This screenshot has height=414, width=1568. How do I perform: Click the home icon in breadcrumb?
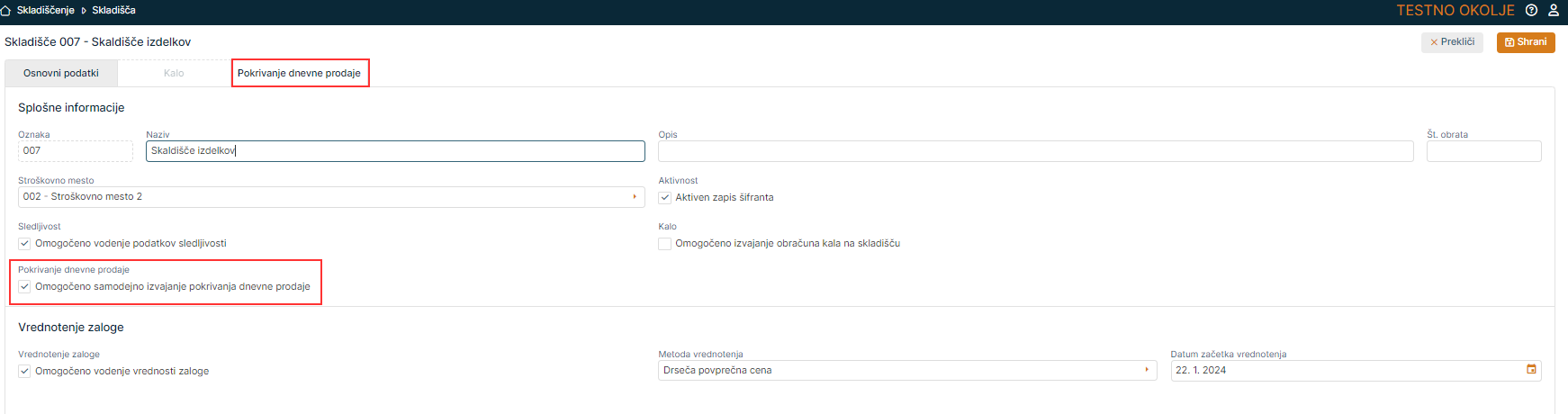click(x=6, y=11)
